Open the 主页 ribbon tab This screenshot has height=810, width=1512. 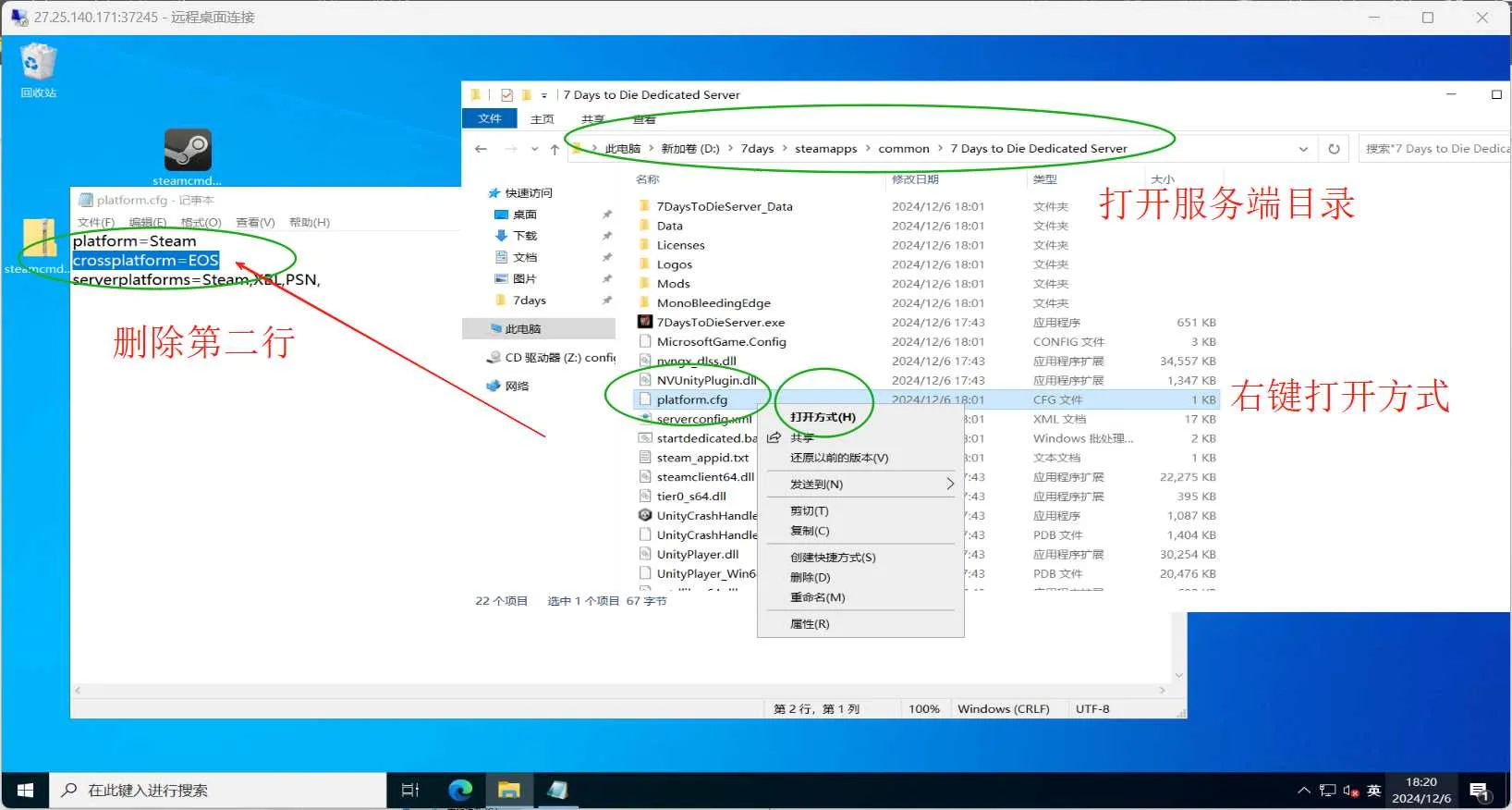[x=543, y=119]
